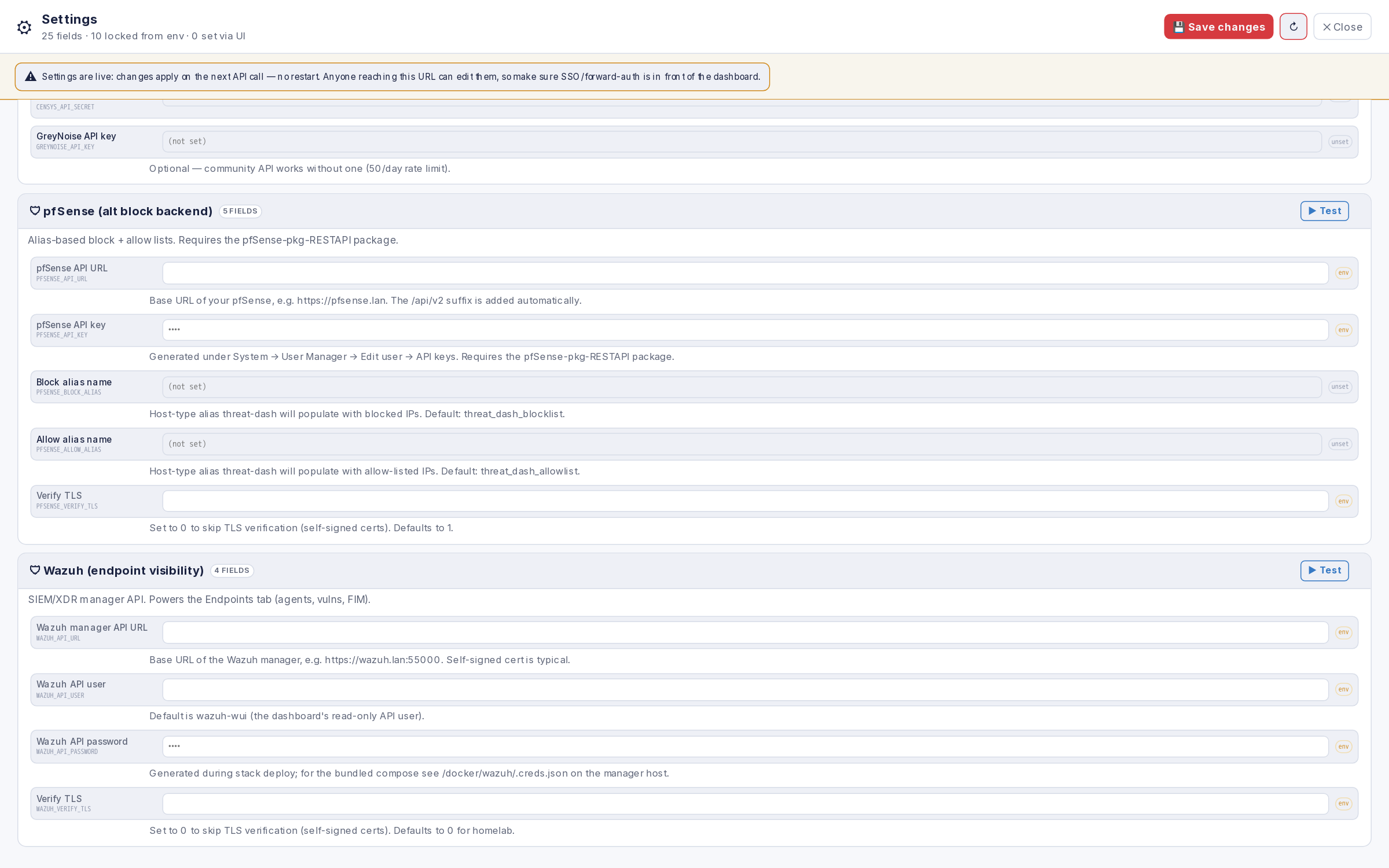Focus the GreyNoise API key field
The height and width of the screenshot is (868, 1389).
click(x=742, y=142)
